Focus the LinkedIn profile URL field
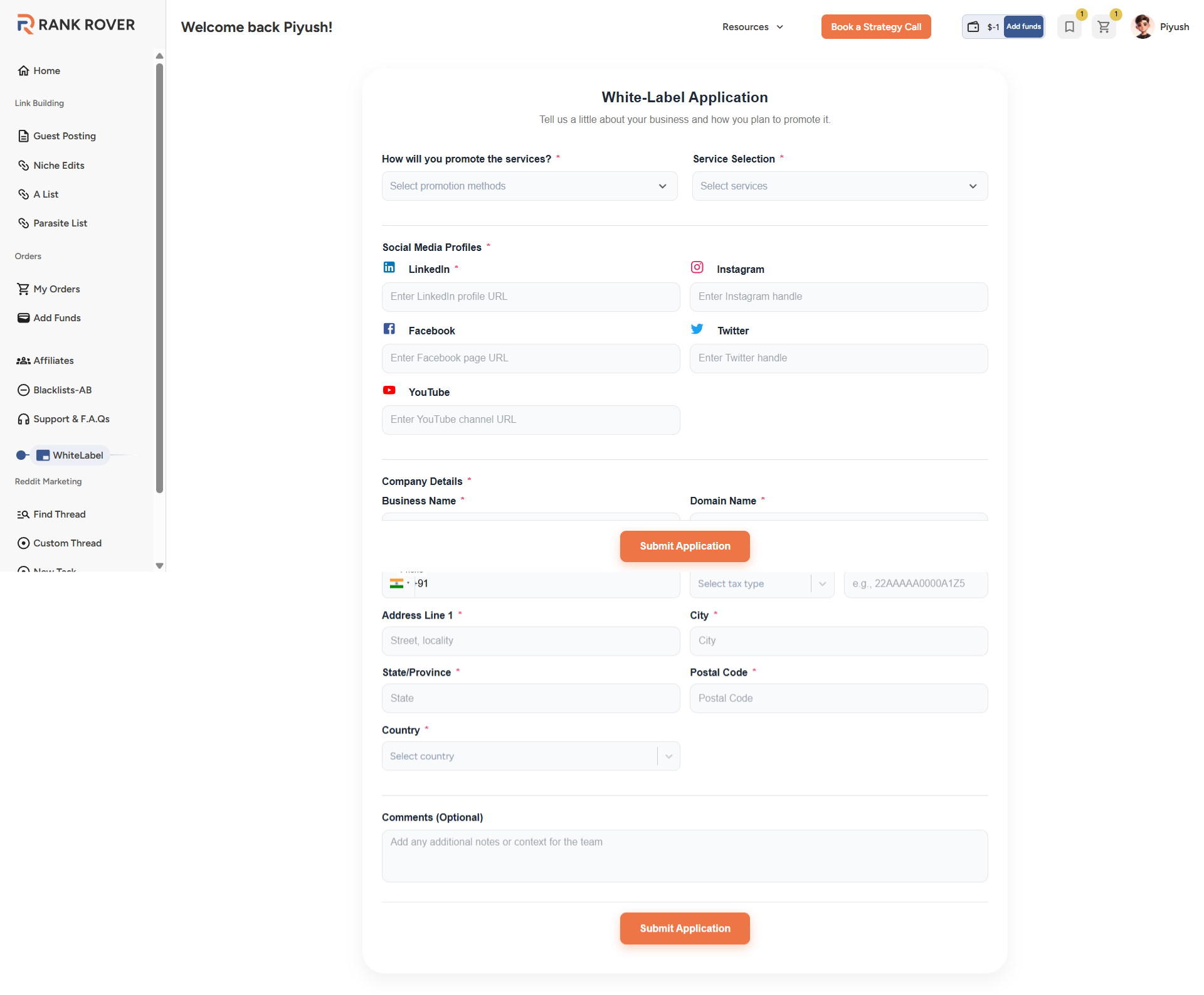The width and height of the screenshot is (1204, 995). [531, 297]
